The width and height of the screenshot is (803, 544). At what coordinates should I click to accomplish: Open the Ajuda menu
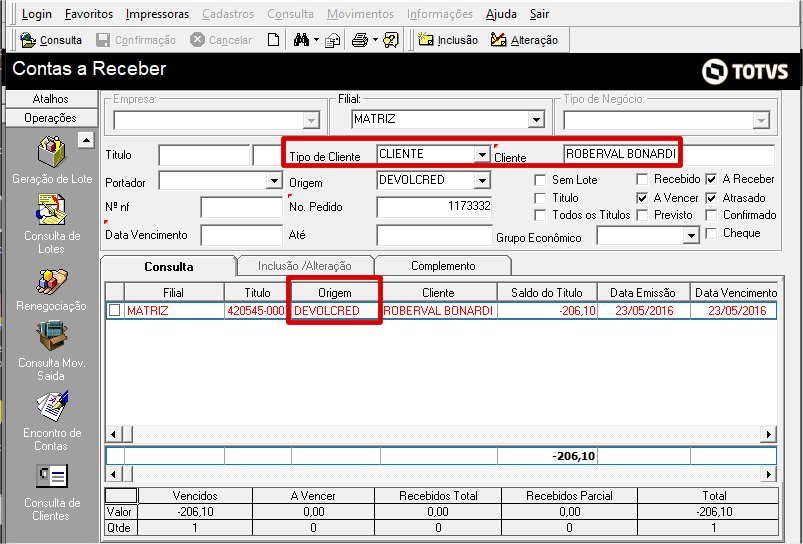point(501,14)
